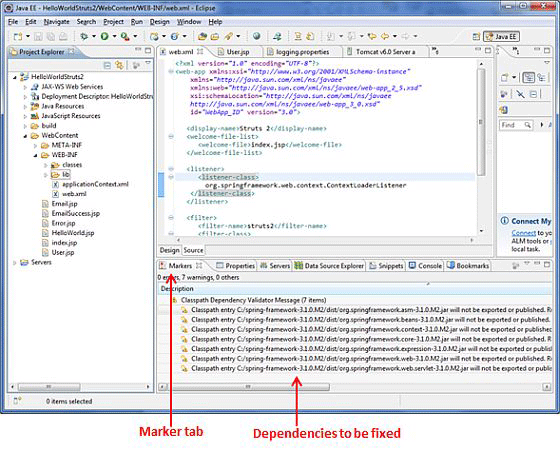The width and height of the screenshot is (560, 451).
Task: Minimize the Project Explorer panel
Action: (138, 50)
